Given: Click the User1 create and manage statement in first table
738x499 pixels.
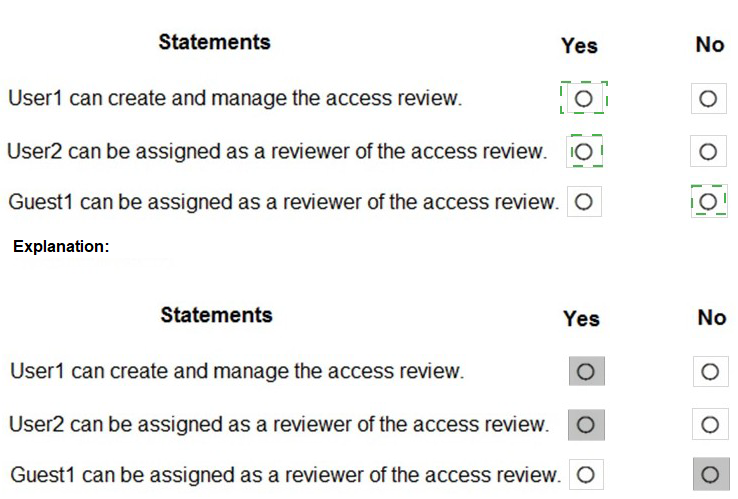Looking at the screenshot, I should click(235, 99).
